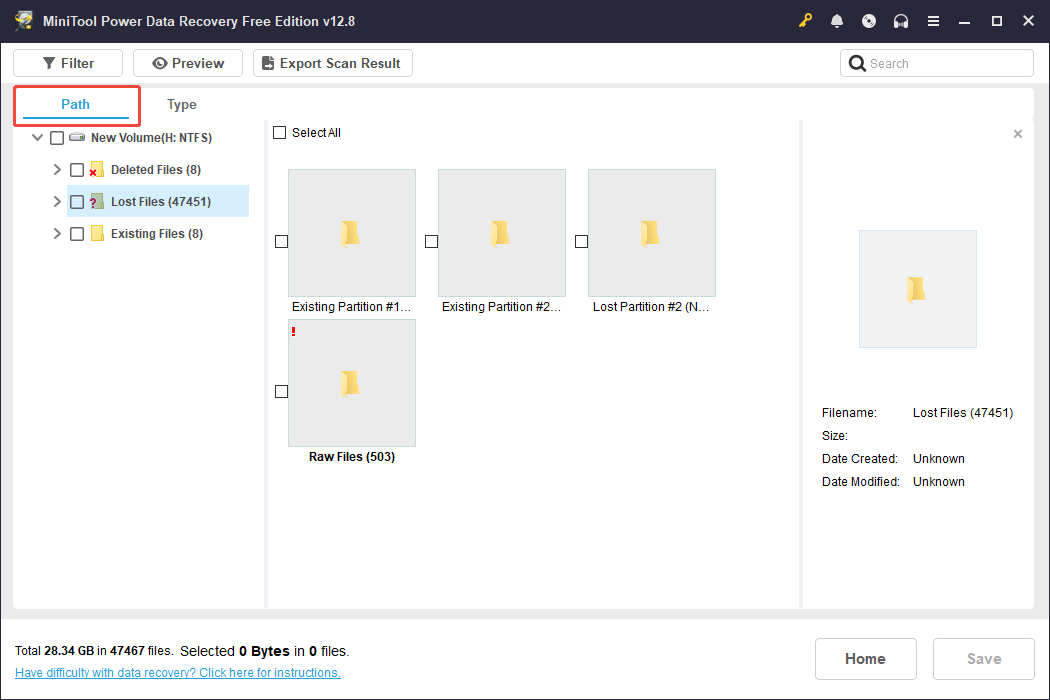This screenshot has width=1050, height=700.
Task: Click the Home button
Action: click(x=865, y=658)
